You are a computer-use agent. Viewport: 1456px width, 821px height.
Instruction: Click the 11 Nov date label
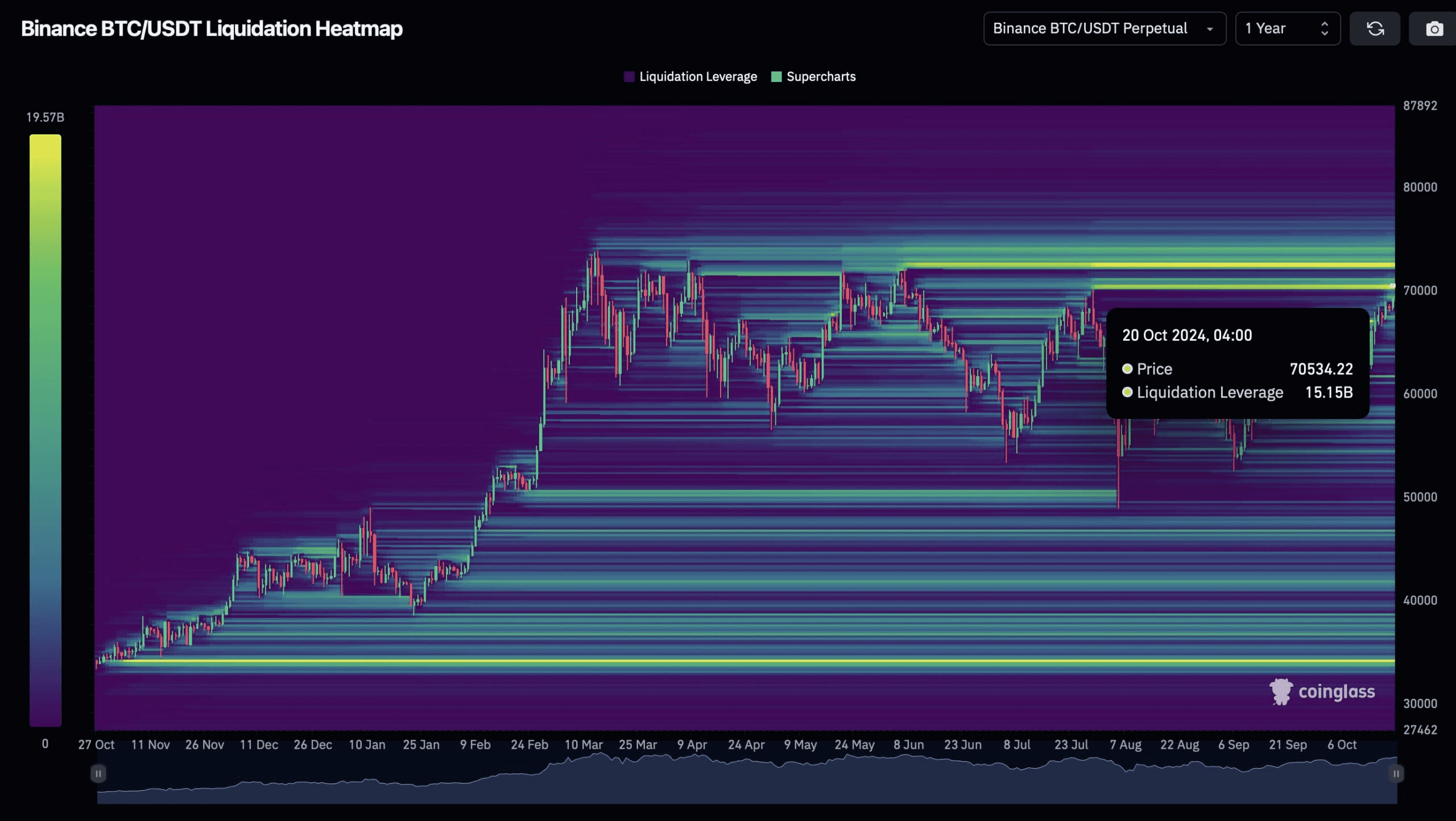click(x=150, y=745)
